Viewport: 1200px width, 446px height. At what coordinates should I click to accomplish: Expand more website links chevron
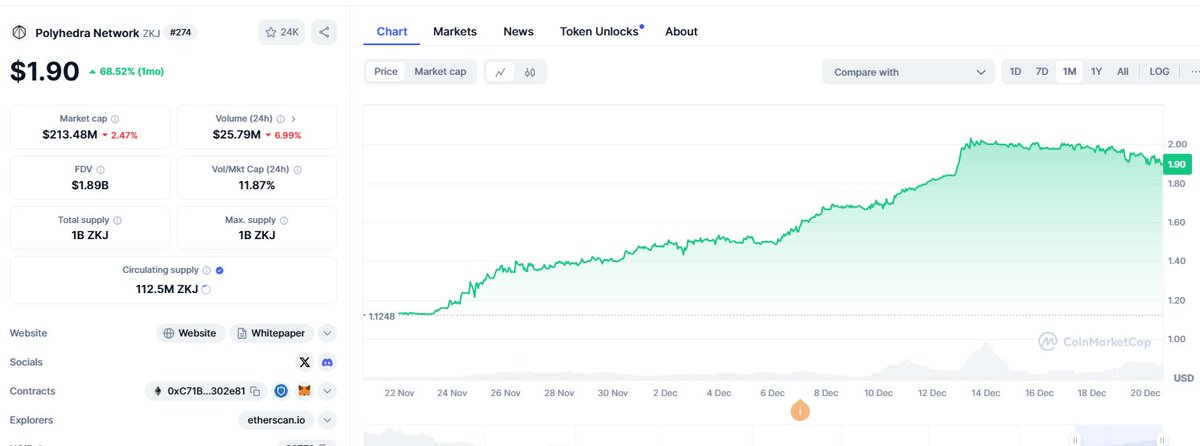(328, 333)
